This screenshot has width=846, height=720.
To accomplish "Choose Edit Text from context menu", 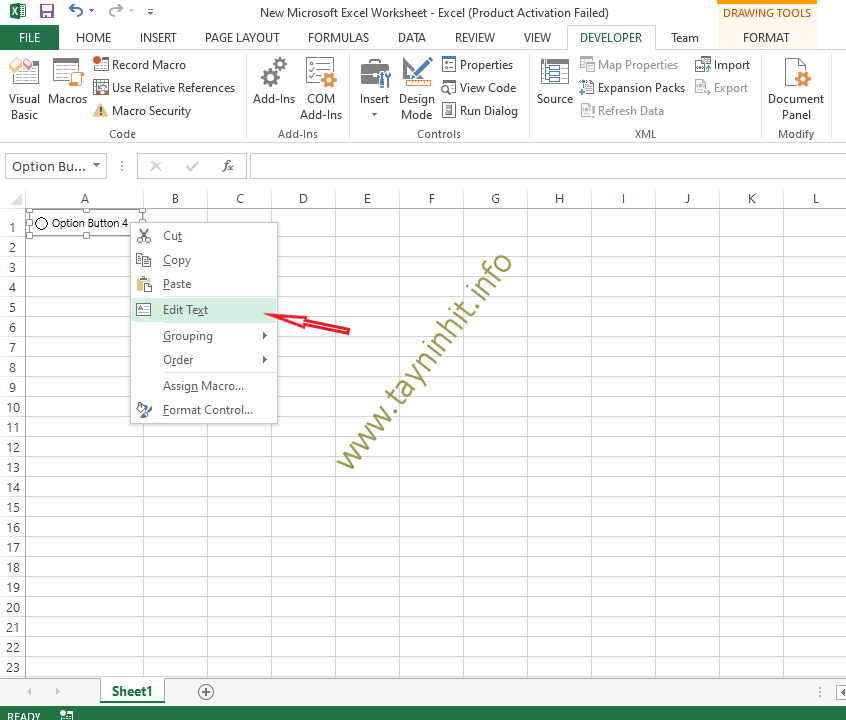I will coord(186,310).
